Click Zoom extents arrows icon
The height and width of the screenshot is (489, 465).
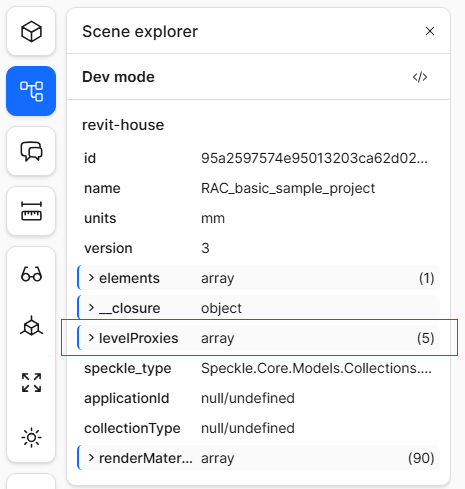pyautogui.click(x=31, y=382)
